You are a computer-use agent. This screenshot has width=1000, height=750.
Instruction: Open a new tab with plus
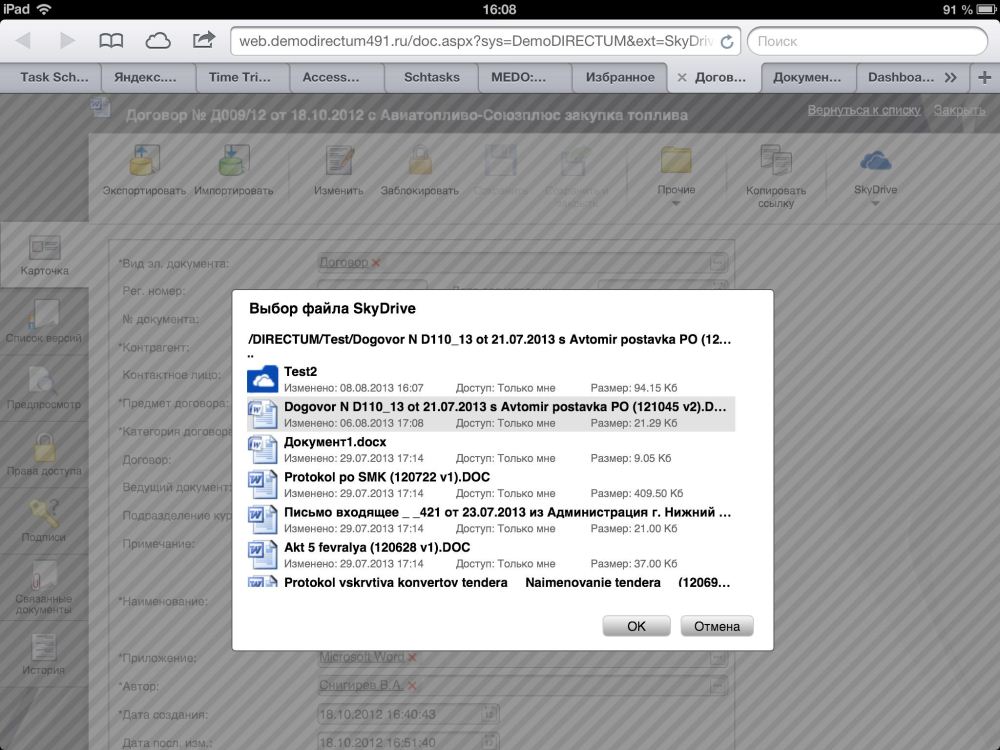(985, 77)
